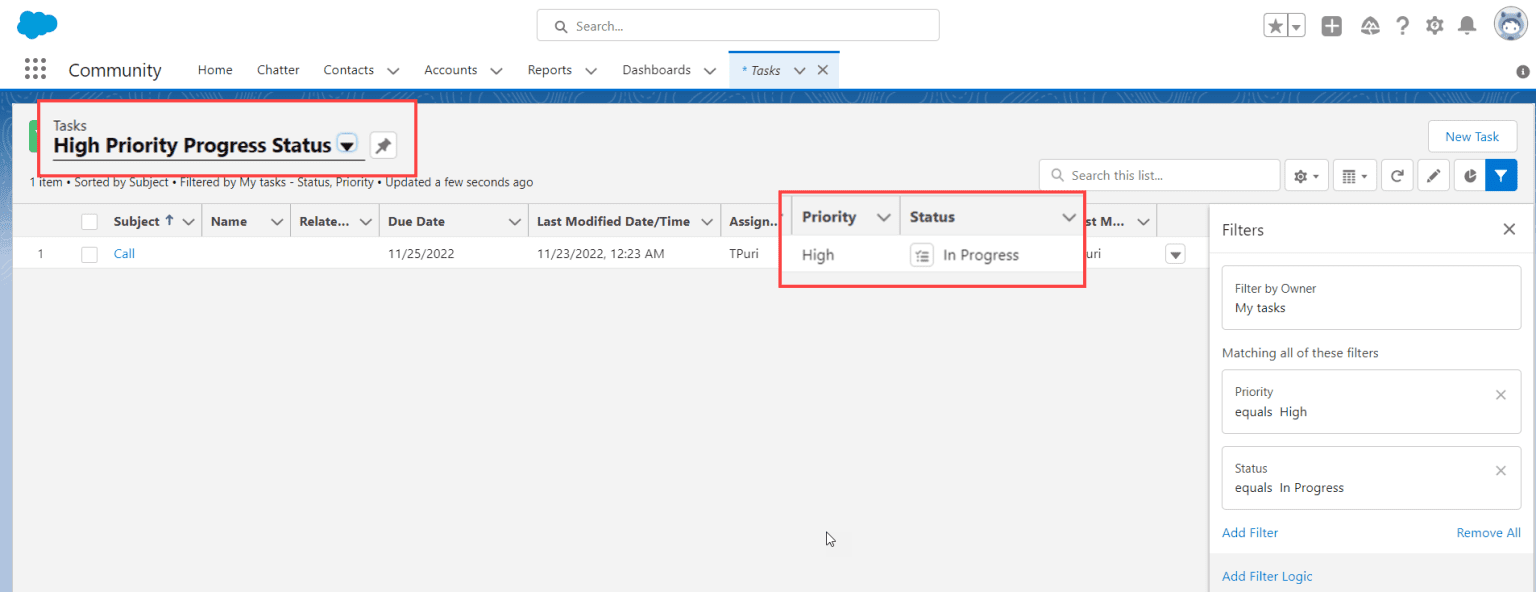Open the App Launcher waffle icon
The height and width of the screenshot is (592, 1536).
click(x=35, y=68)
